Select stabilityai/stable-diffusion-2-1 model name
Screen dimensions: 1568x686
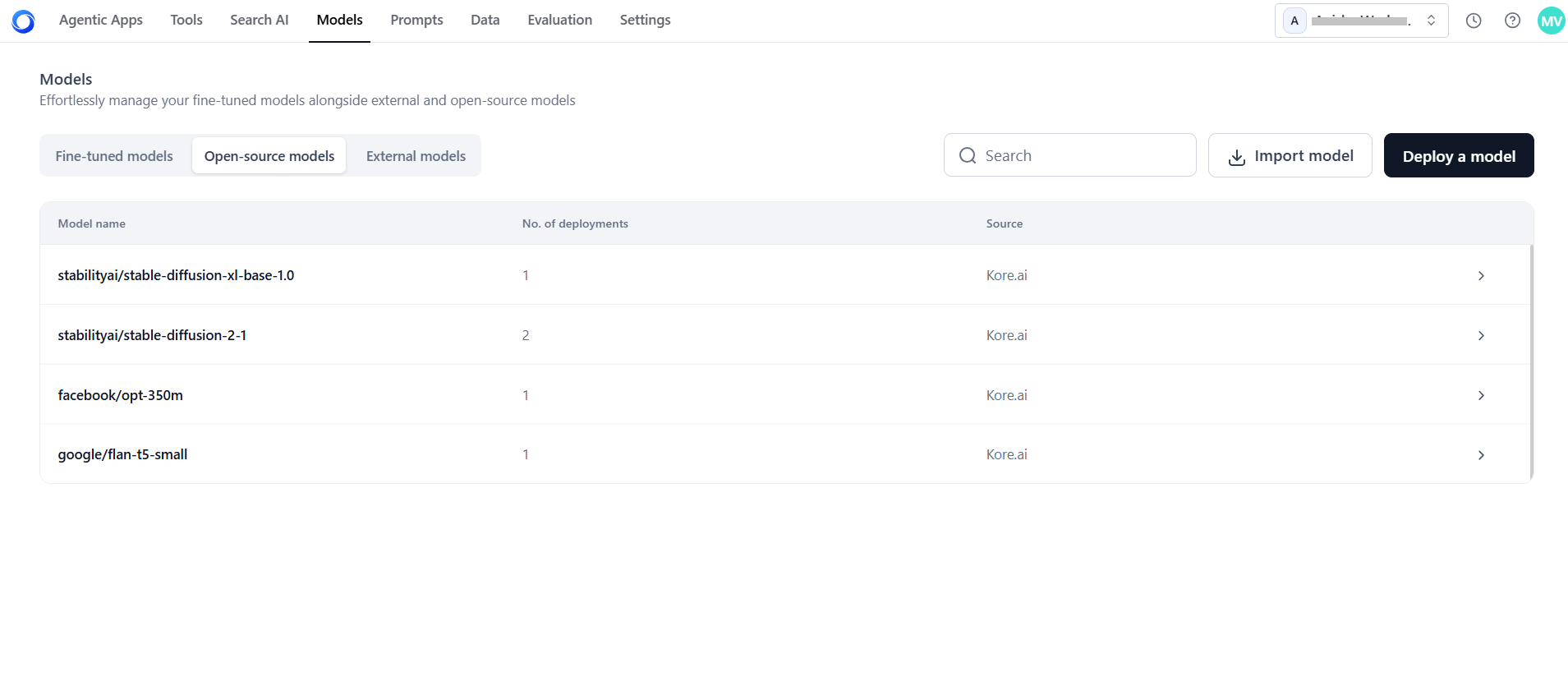pyautogui.click(x=152, y=335)
